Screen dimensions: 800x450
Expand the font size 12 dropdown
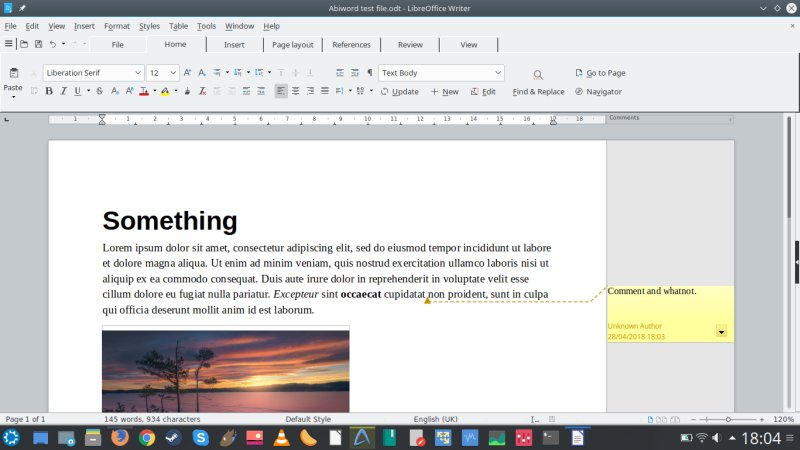[x=174, y=73]
